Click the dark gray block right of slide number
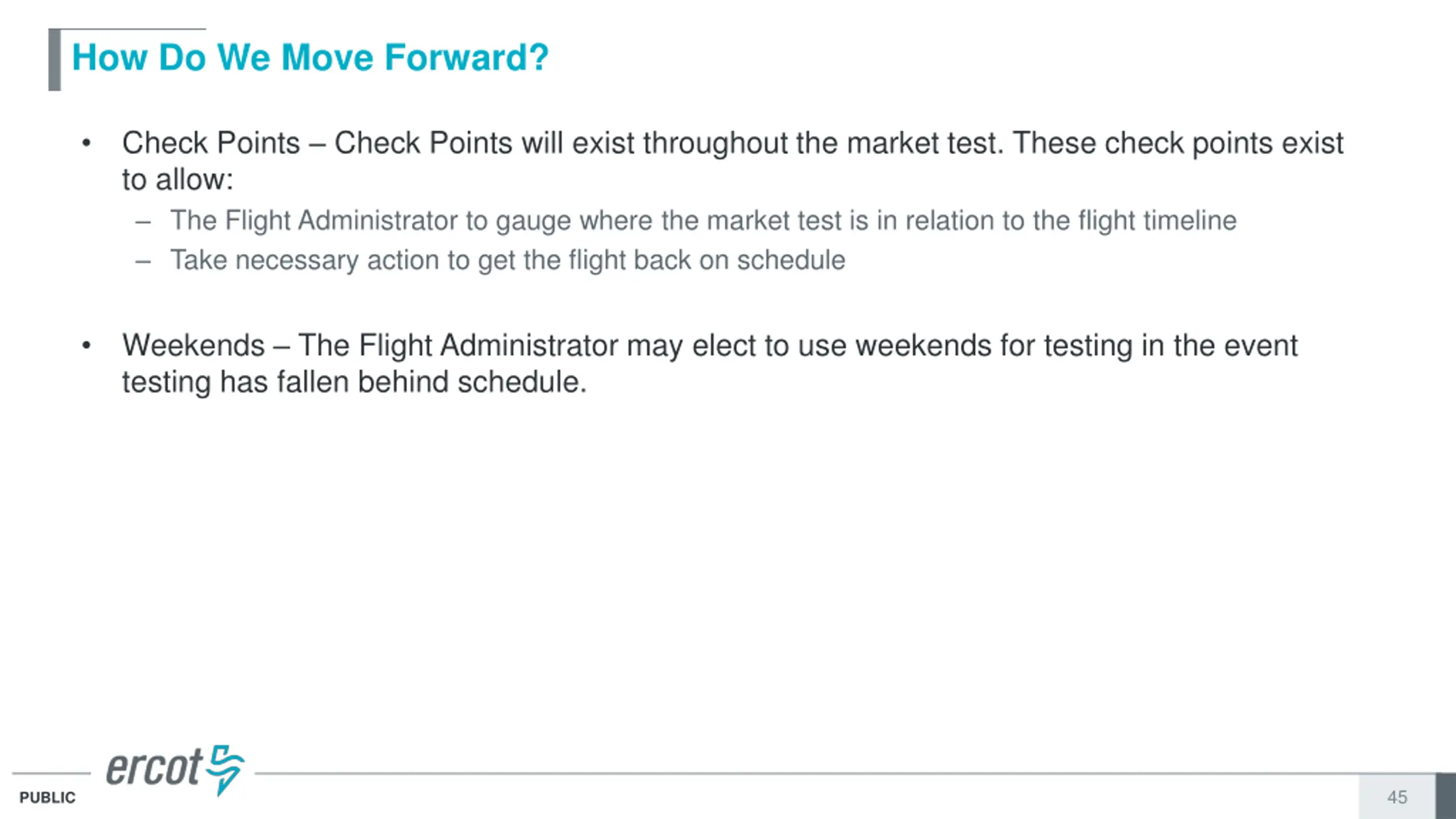Screen dimensions: 1456x819 (x=1445, y=796)
